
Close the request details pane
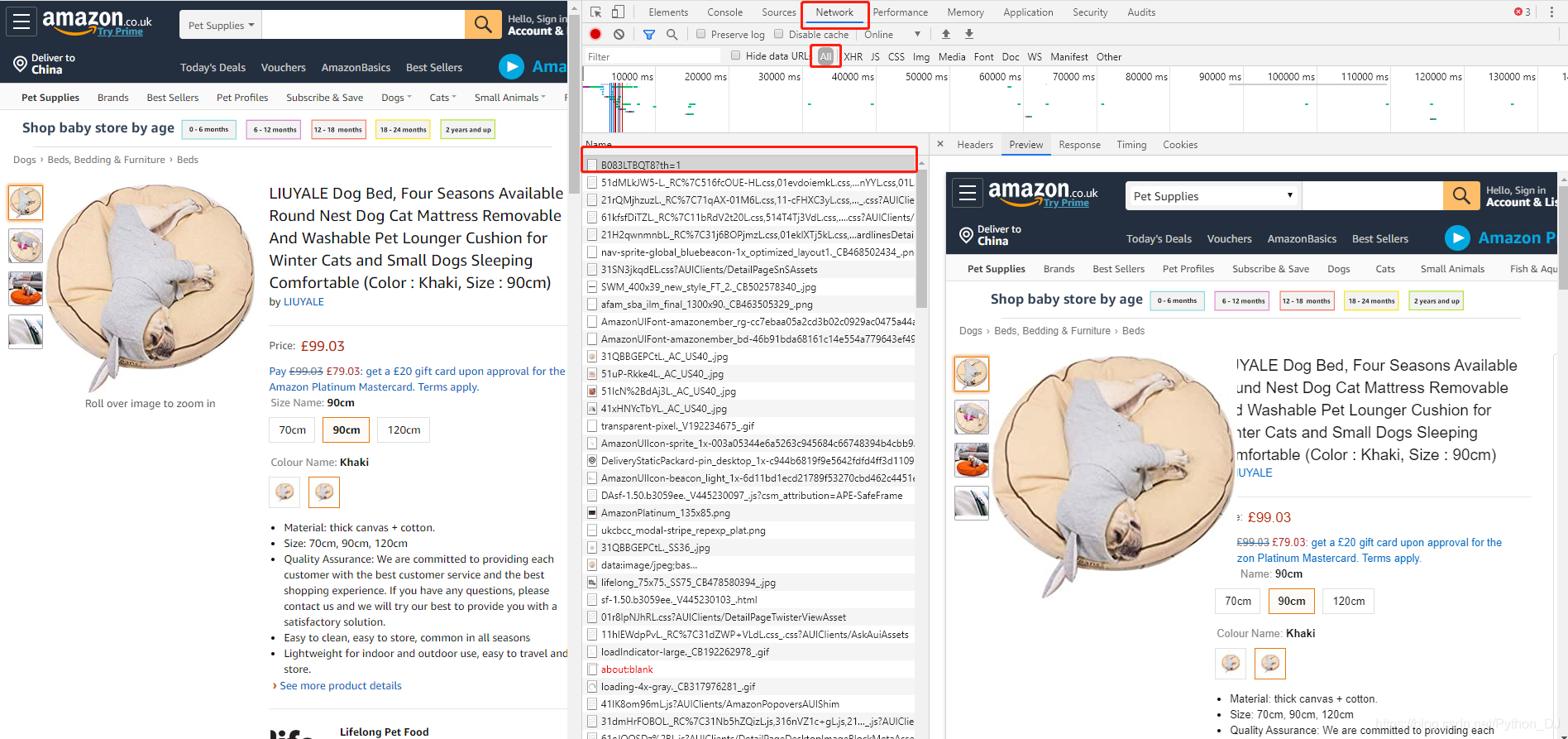click(940, 144)
